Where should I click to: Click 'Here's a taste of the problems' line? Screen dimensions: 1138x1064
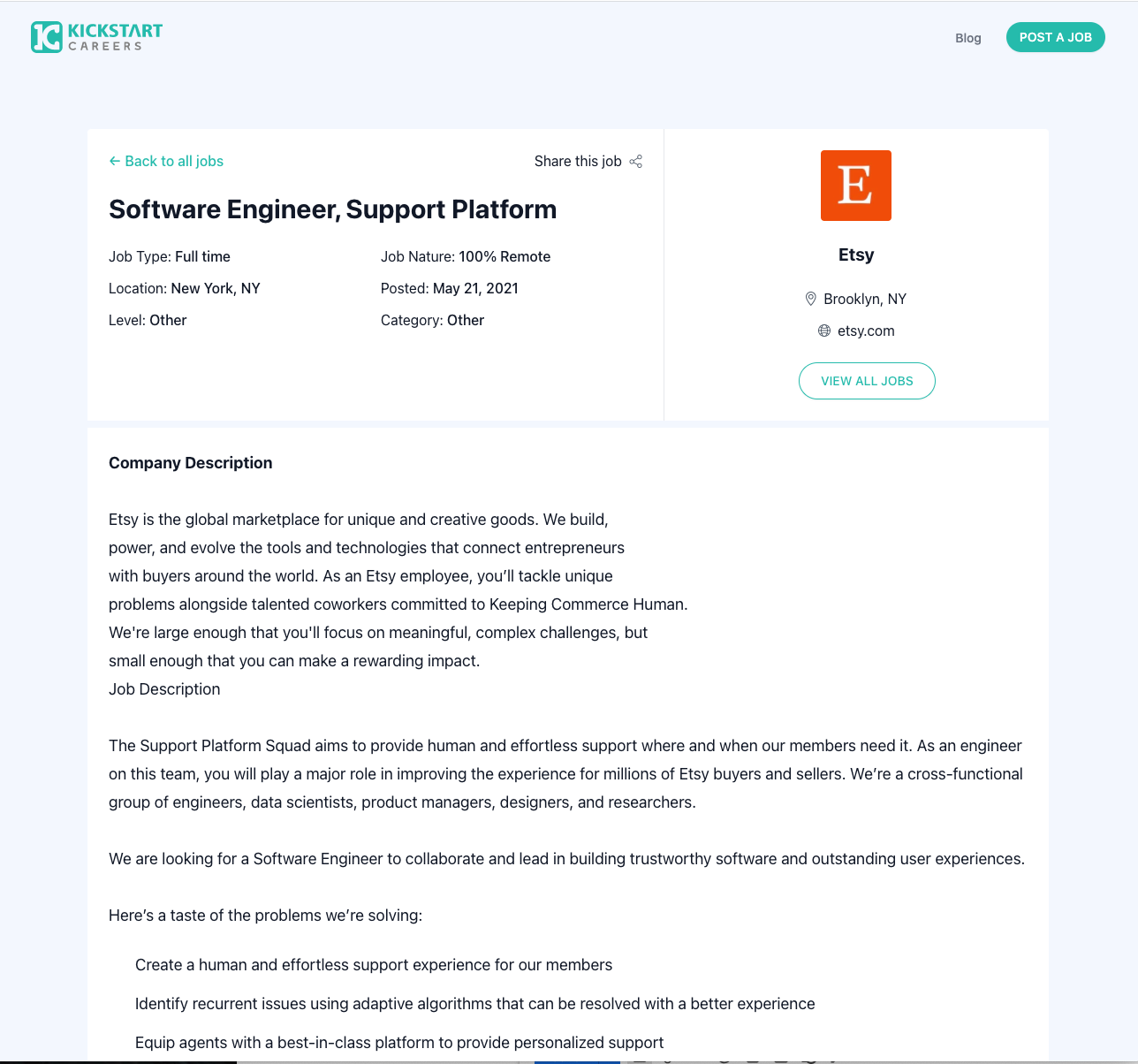[266, 916]
